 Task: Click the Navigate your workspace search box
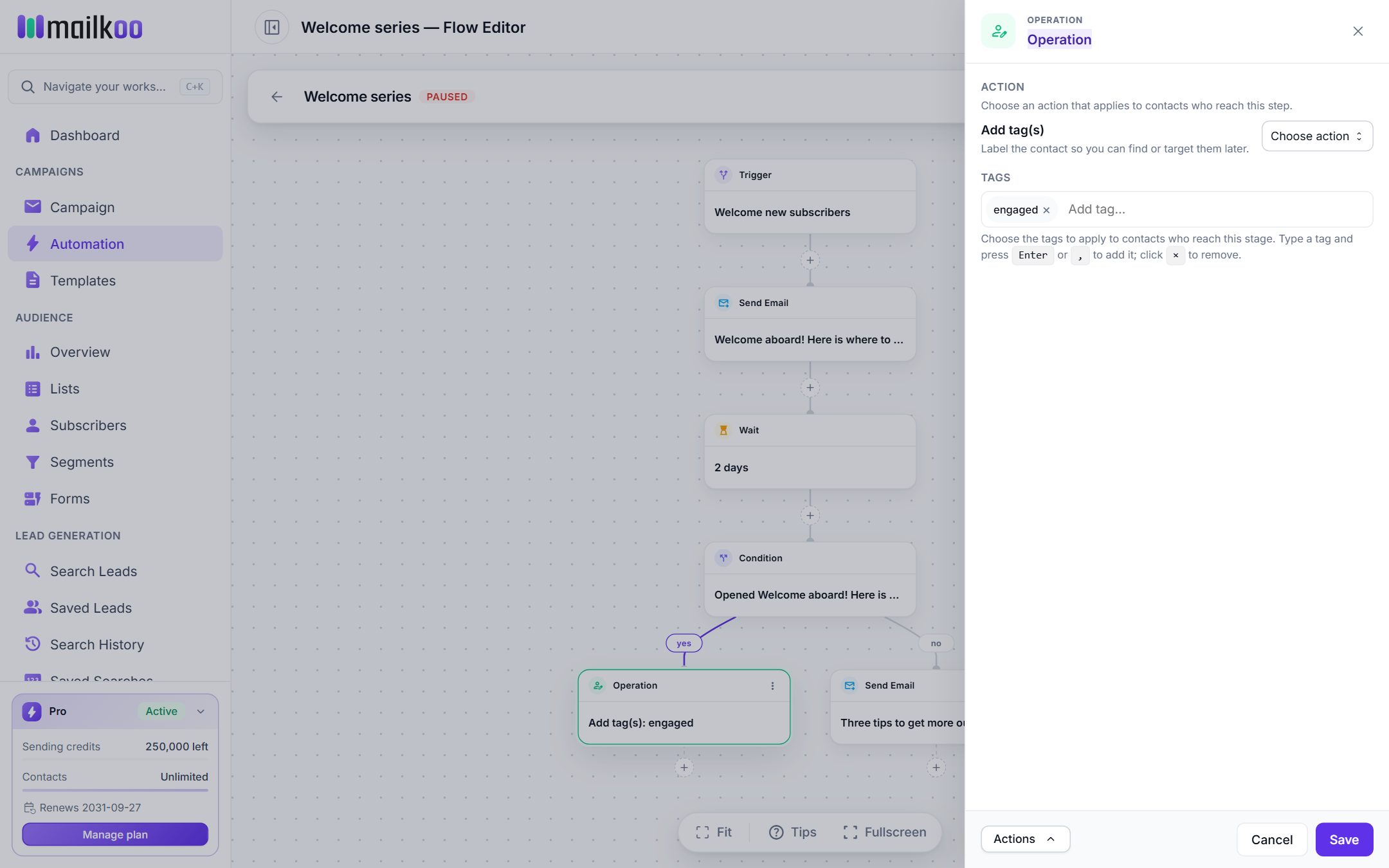click(115, 87)
